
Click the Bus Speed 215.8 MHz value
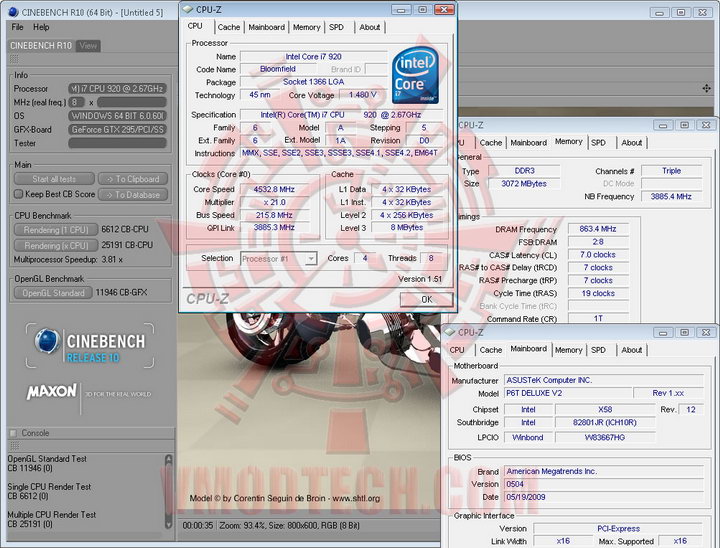tap(274, 215)
